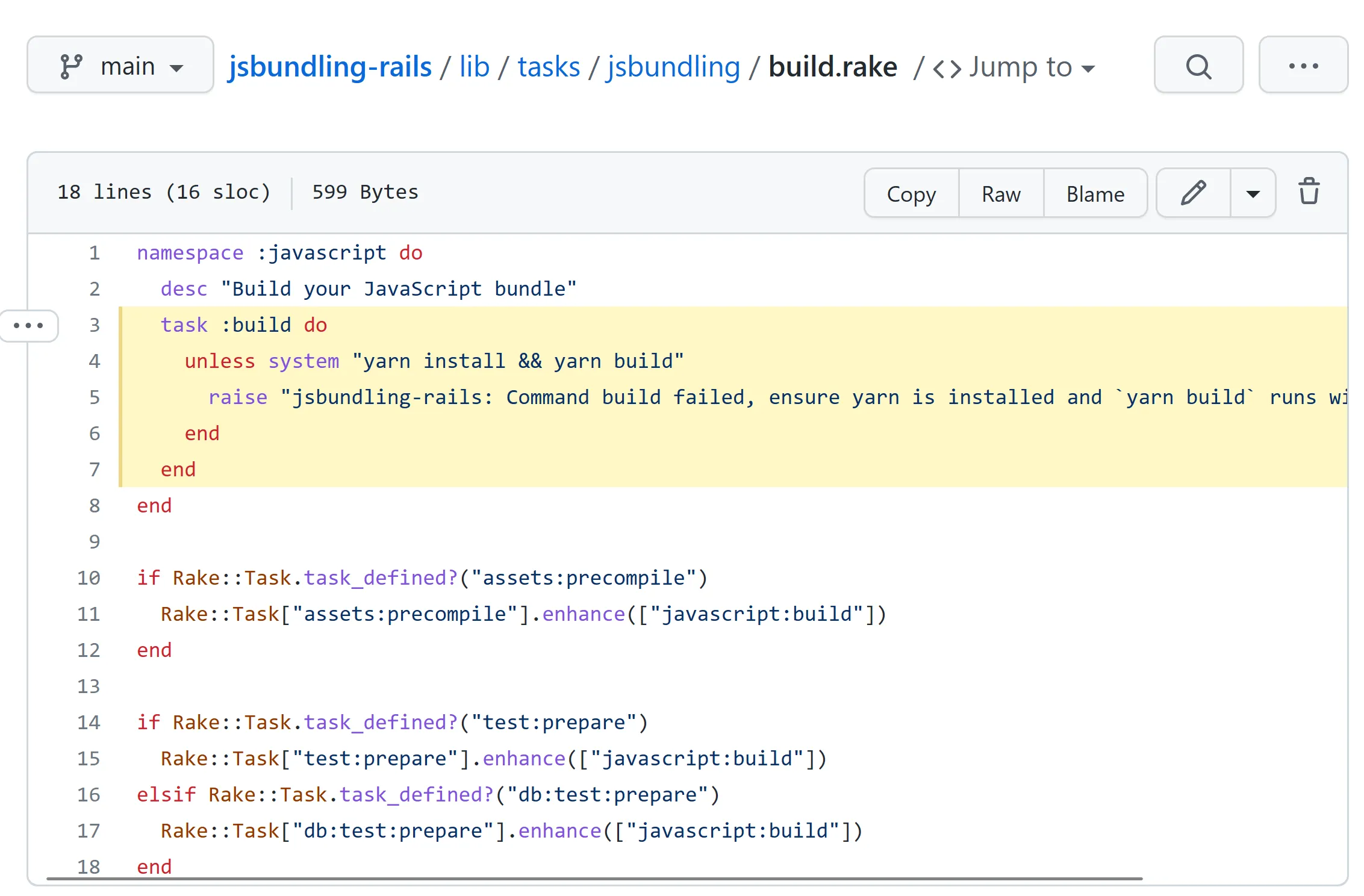Click the highlighted line 5 raise statement
Image resolution: width=1364 pixels, height=896 pixels.
click(238, 397)
